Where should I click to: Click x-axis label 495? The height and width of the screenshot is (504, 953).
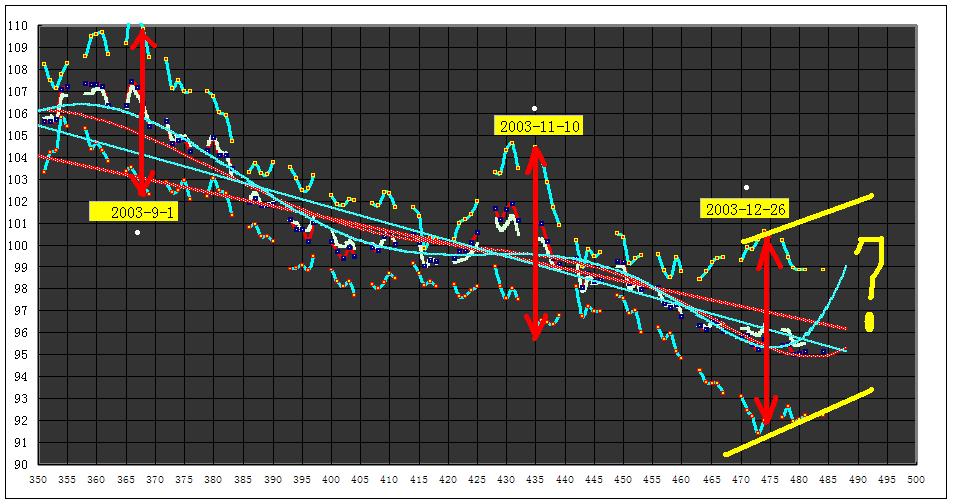point(887,480)
